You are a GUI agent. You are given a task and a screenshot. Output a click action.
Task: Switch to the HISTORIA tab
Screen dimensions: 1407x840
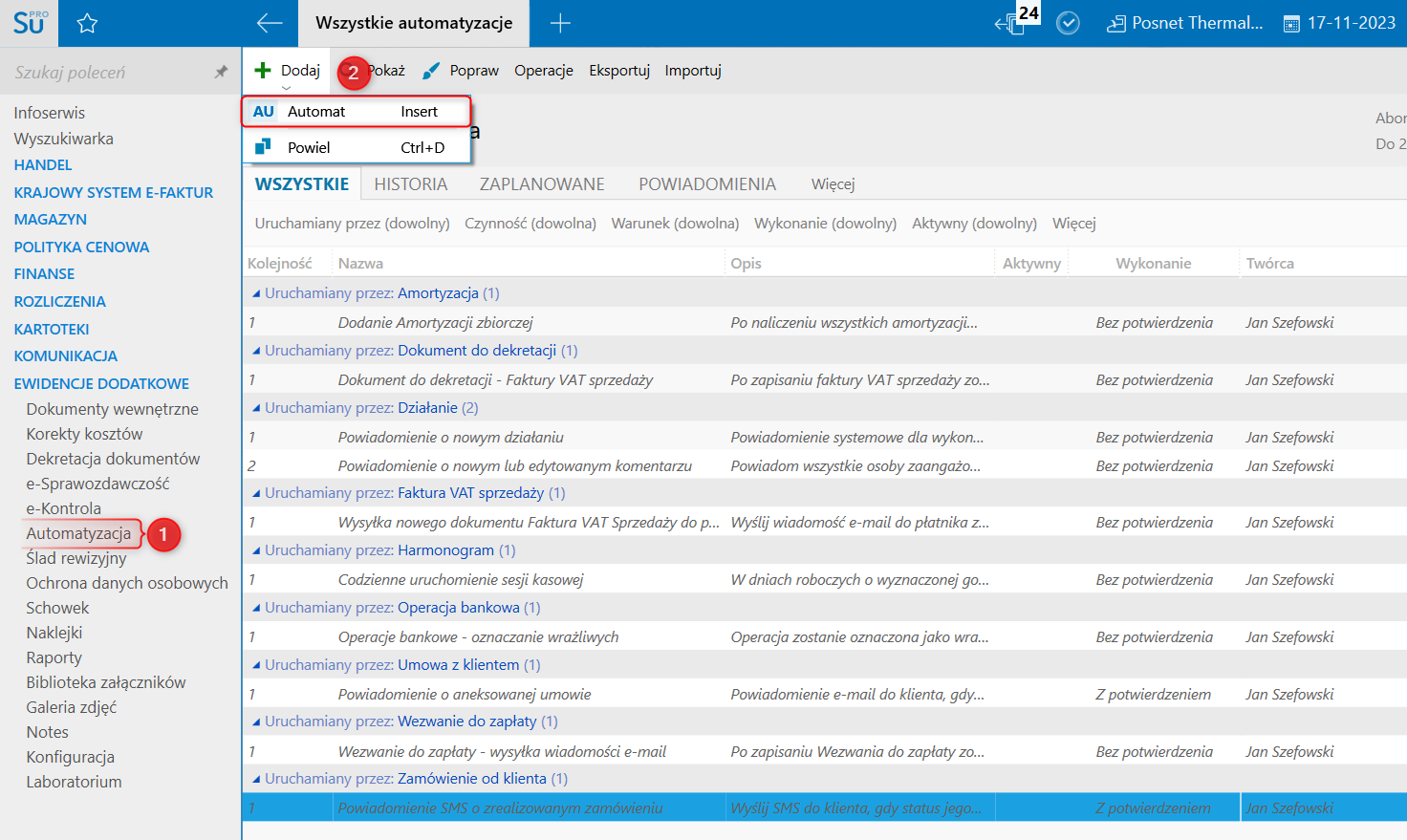(410, 184)
